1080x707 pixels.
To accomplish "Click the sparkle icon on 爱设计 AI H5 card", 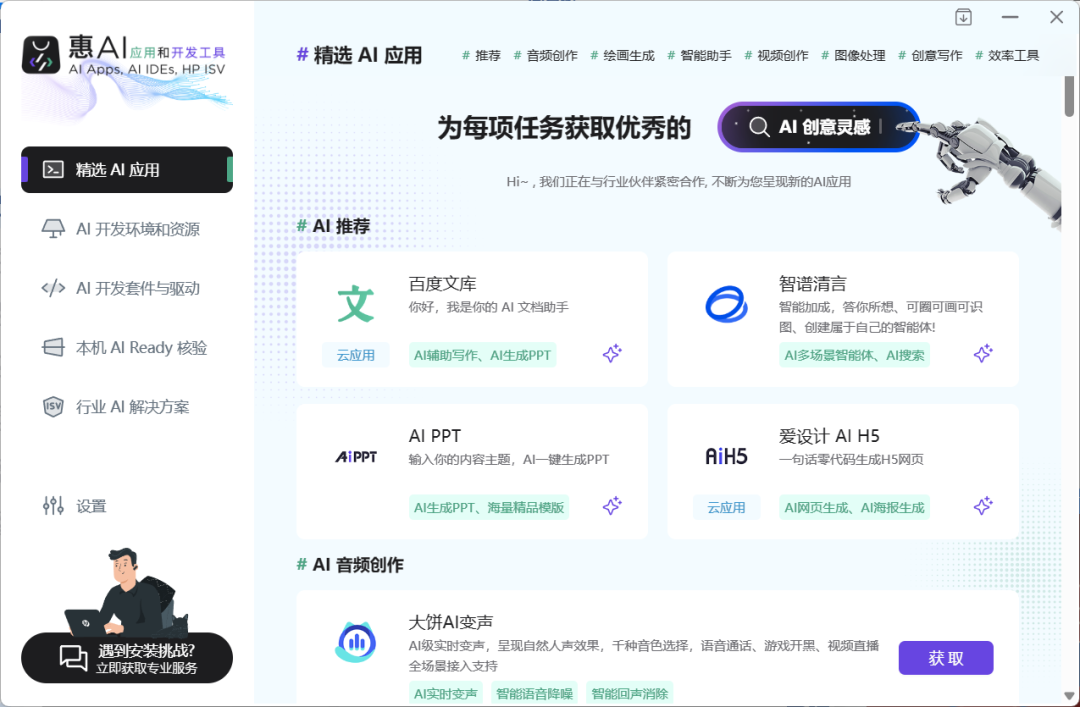I will pos(983,507).
